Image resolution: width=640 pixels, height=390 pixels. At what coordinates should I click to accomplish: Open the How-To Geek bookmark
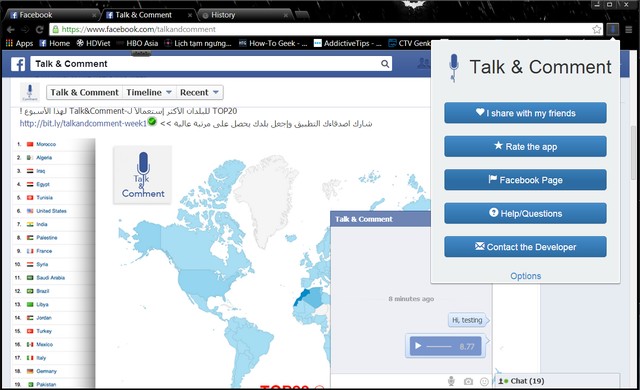[273, 43]
